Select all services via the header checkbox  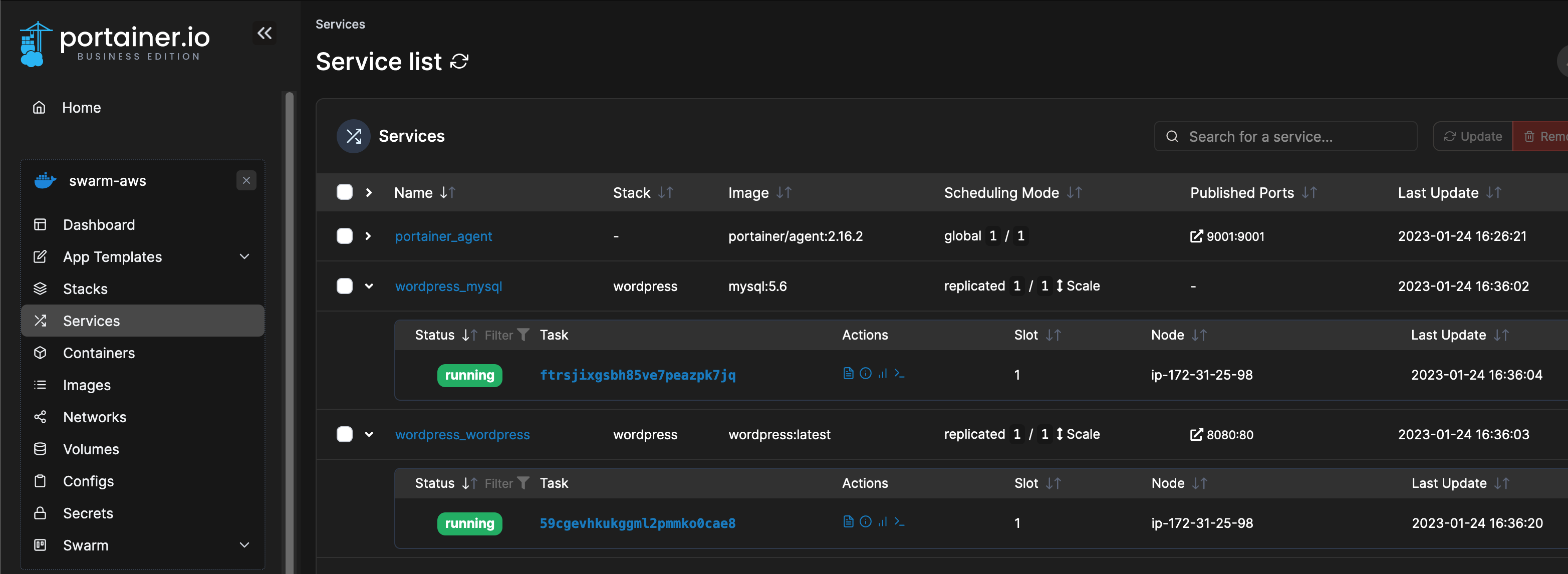tap(345, 192)
